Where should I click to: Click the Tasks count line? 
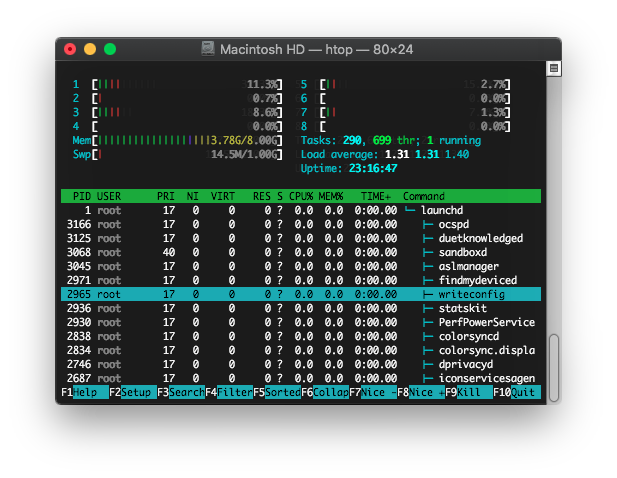pos(391,140)
